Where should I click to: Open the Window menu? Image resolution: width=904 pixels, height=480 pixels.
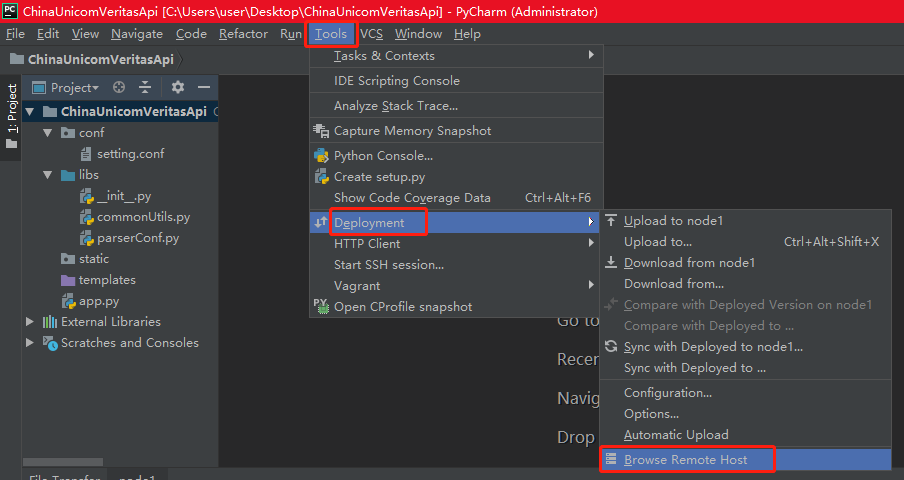point(418,34)
